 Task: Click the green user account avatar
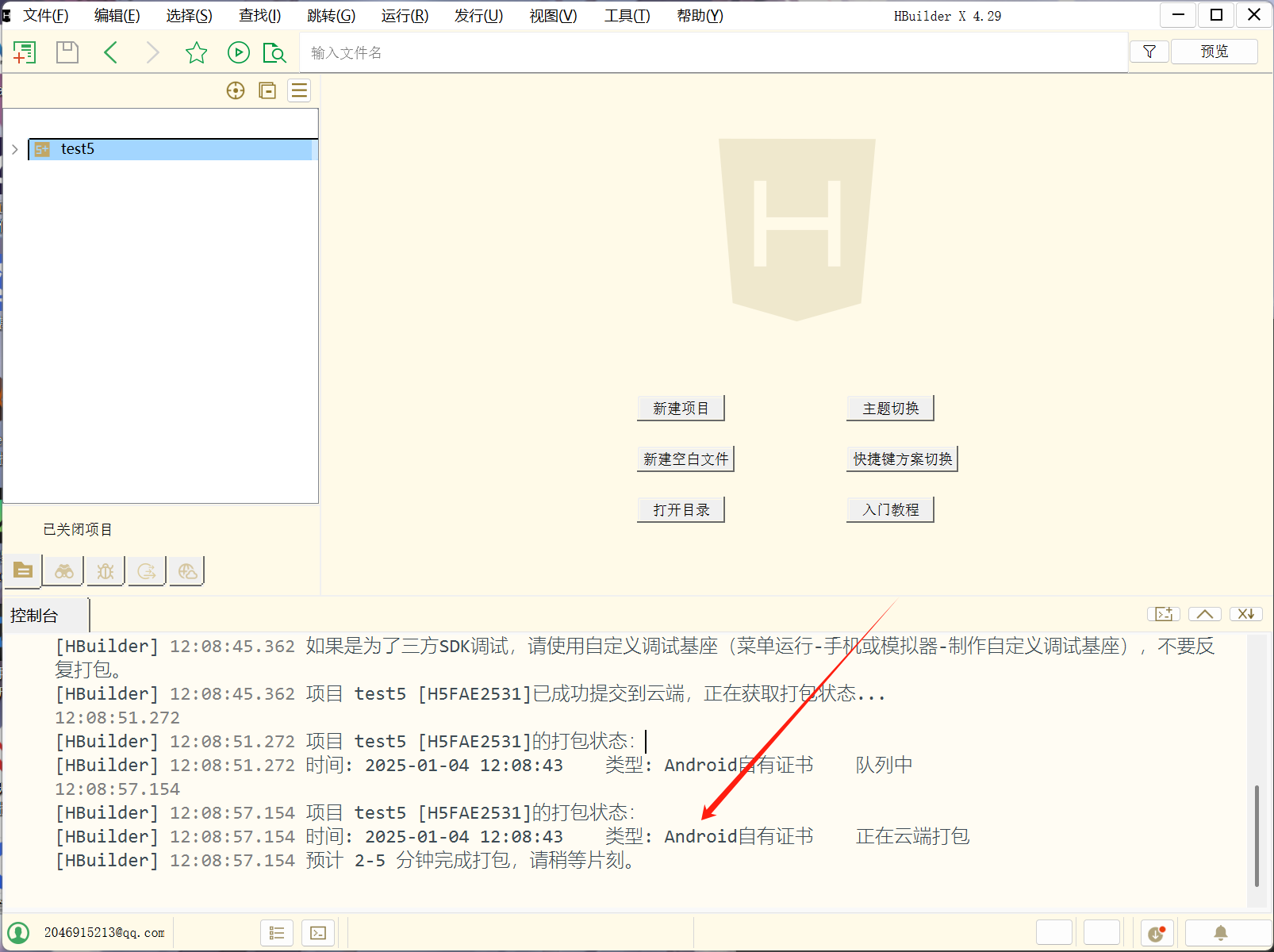coord(18,933)
